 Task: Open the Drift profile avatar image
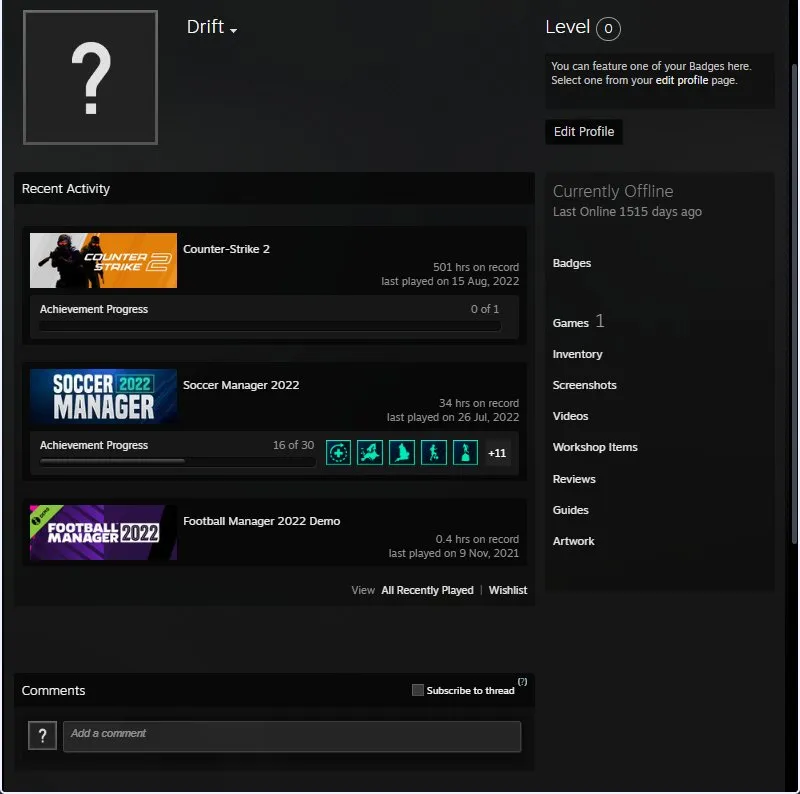coord(90,78)
